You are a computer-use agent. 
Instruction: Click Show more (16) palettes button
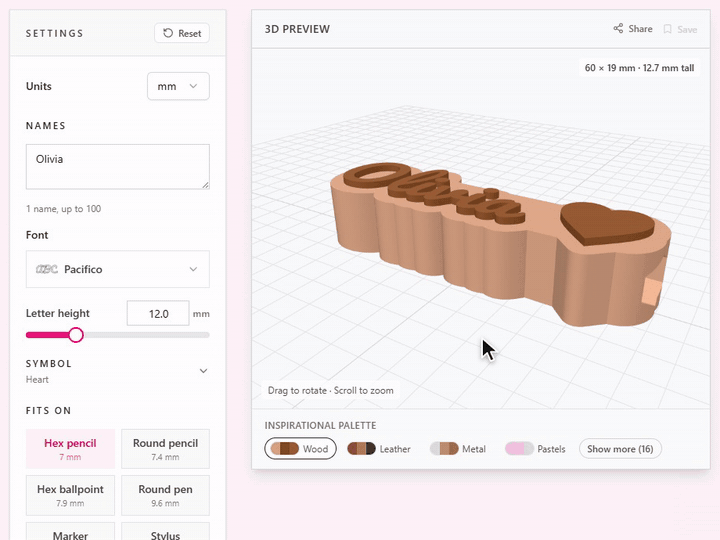pyautogui.click(x=620, y=449)
